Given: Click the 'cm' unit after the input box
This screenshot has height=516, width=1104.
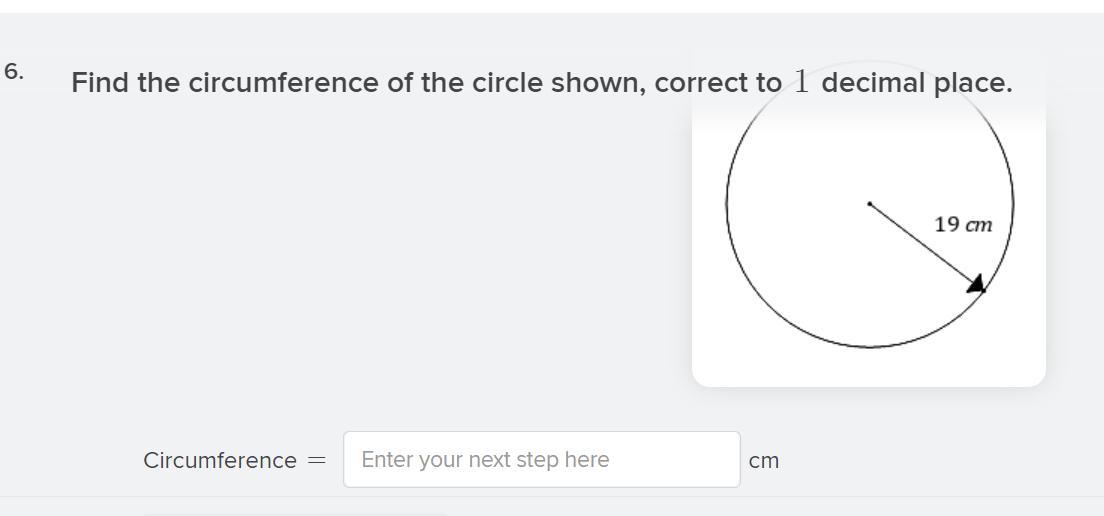Looking at the screenshot, I should [x=764, y=461].
